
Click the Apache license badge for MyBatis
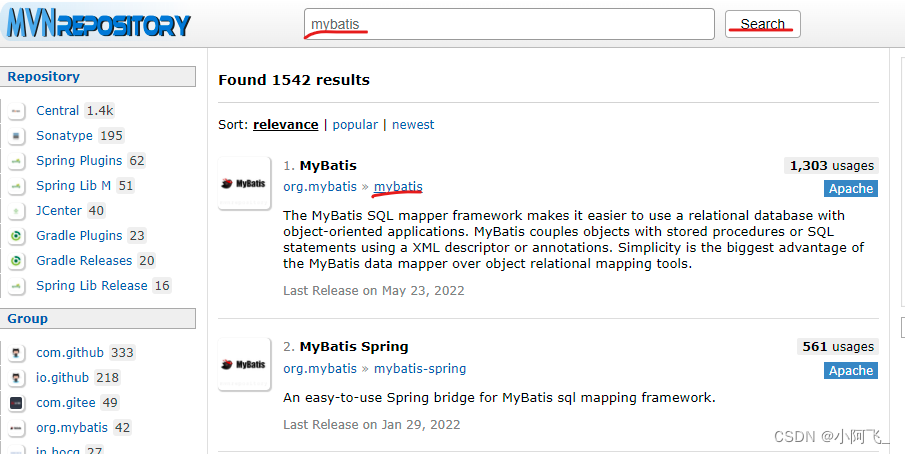click(851, 189)
